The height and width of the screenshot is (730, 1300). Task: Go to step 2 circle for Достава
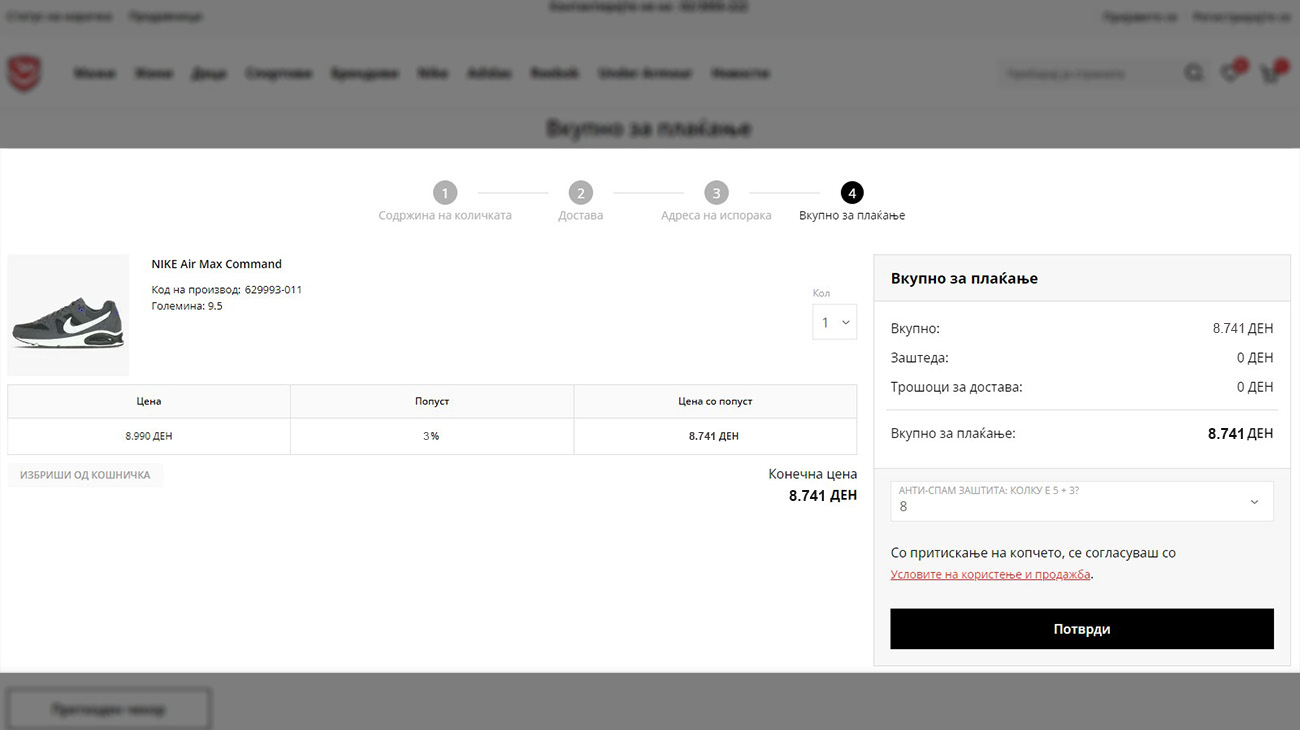click(580, 193)
